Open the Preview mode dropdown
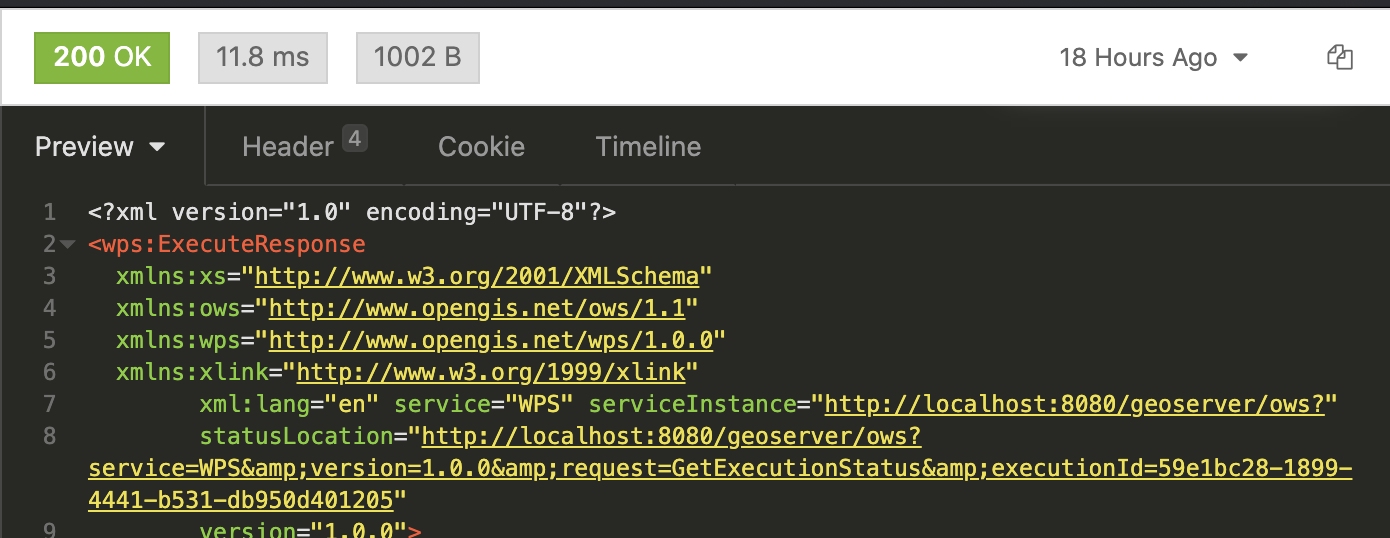The height and width of the screenshot is (538, 1390). 100,147
